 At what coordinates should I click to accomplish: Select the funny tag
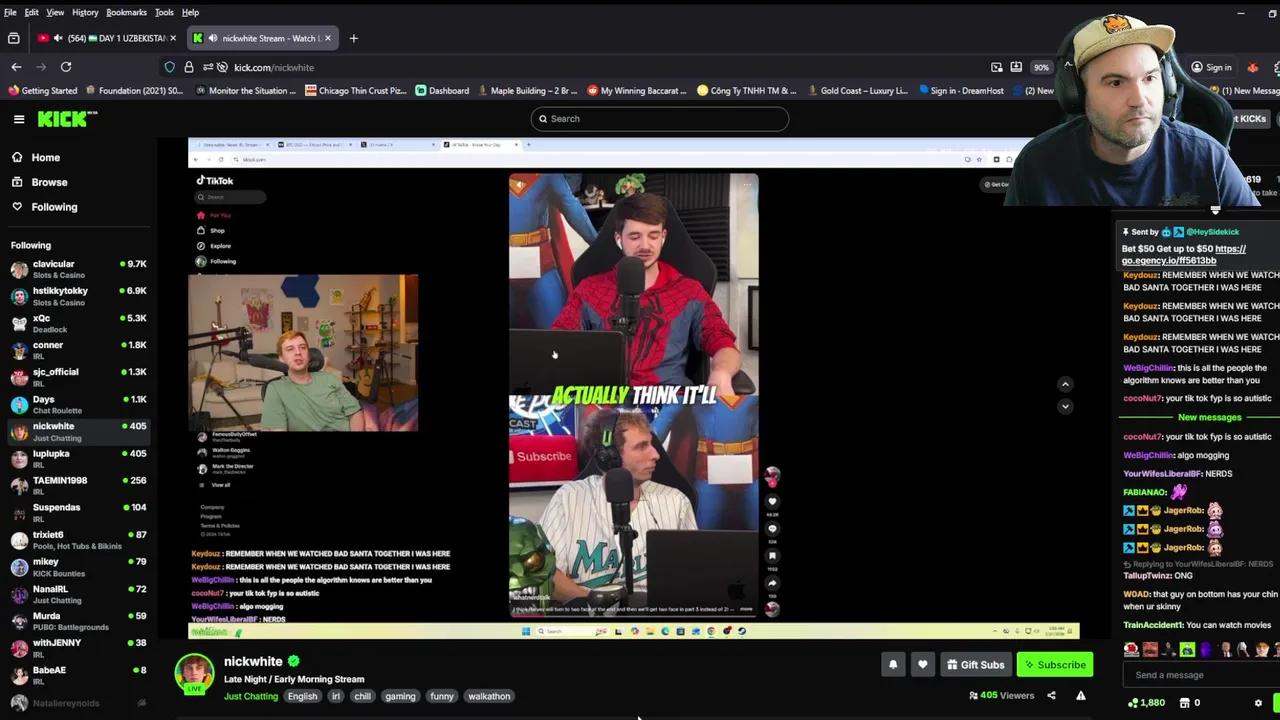[442, 697]
